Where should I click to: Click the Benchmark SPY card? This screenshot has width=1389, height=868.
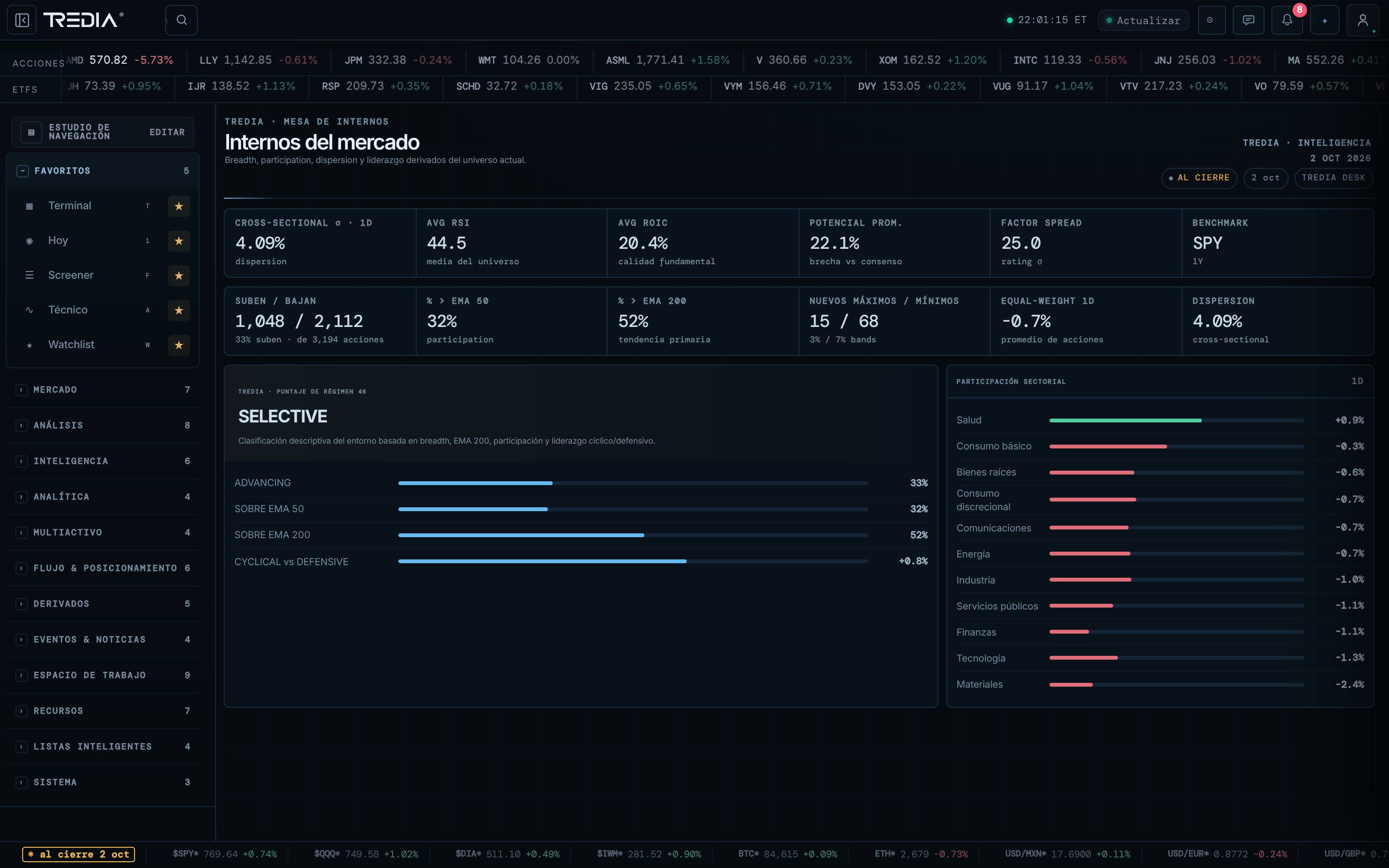1278,243
